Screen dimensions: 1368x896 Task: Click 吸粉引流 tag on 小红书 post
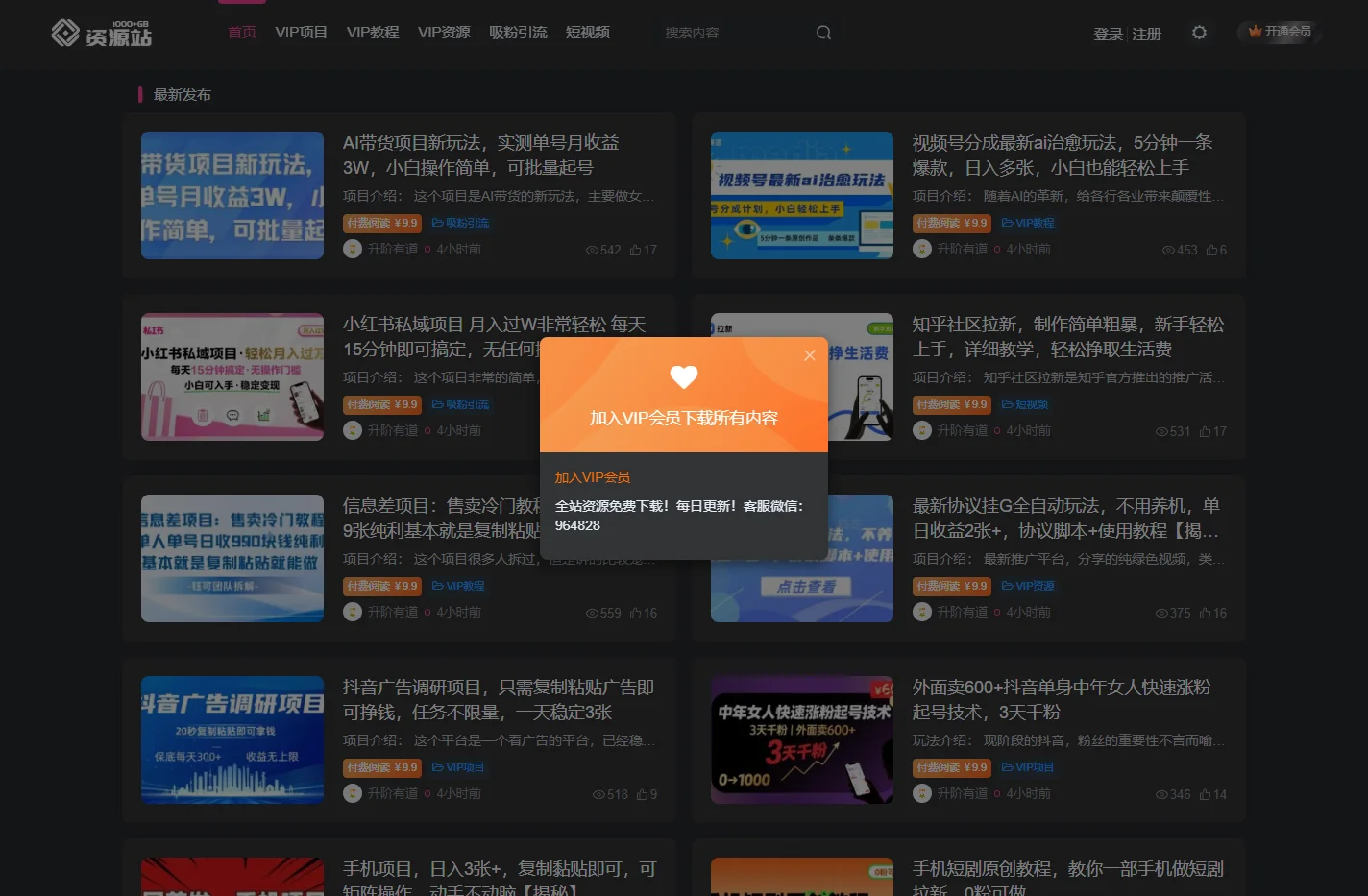click(461, 404)
